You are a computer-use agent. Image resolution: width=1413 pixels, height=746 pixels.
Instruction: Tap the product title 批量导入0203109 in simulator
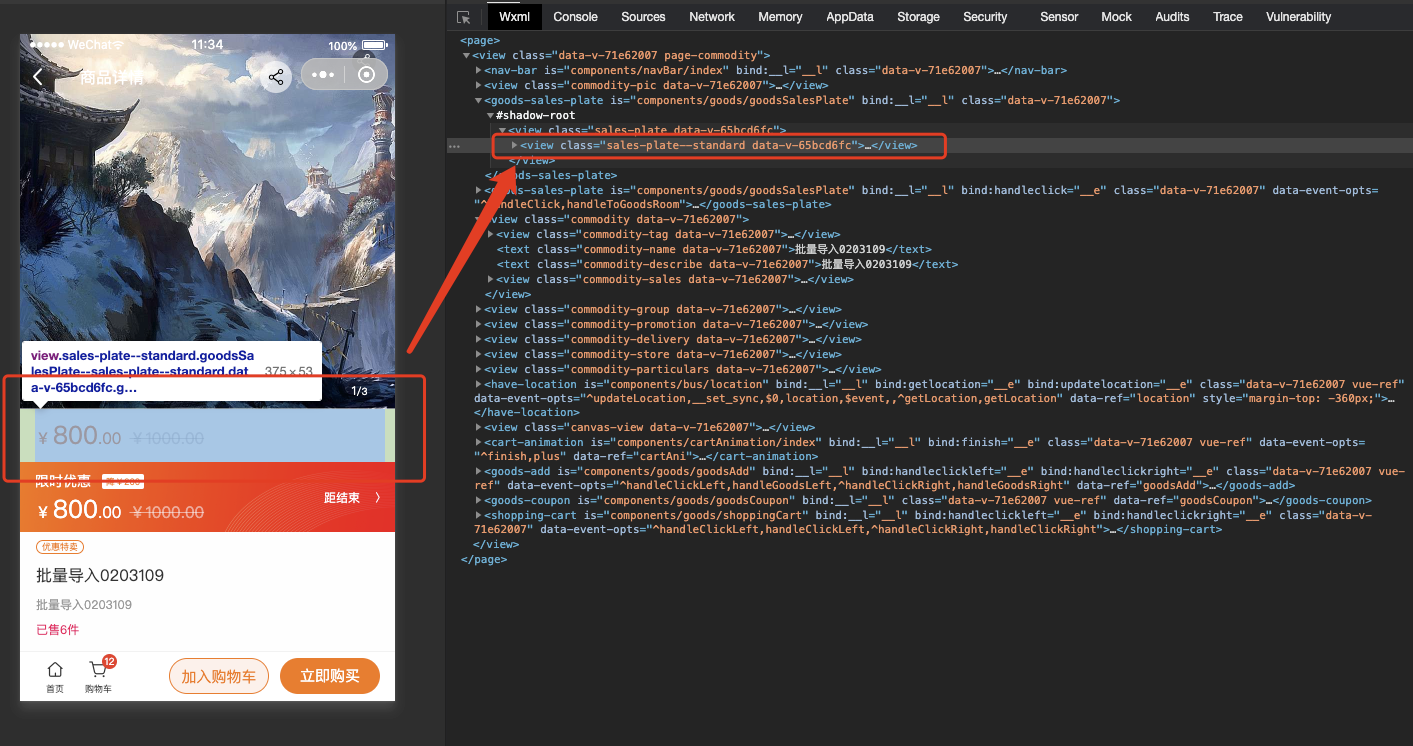[100, 576]
